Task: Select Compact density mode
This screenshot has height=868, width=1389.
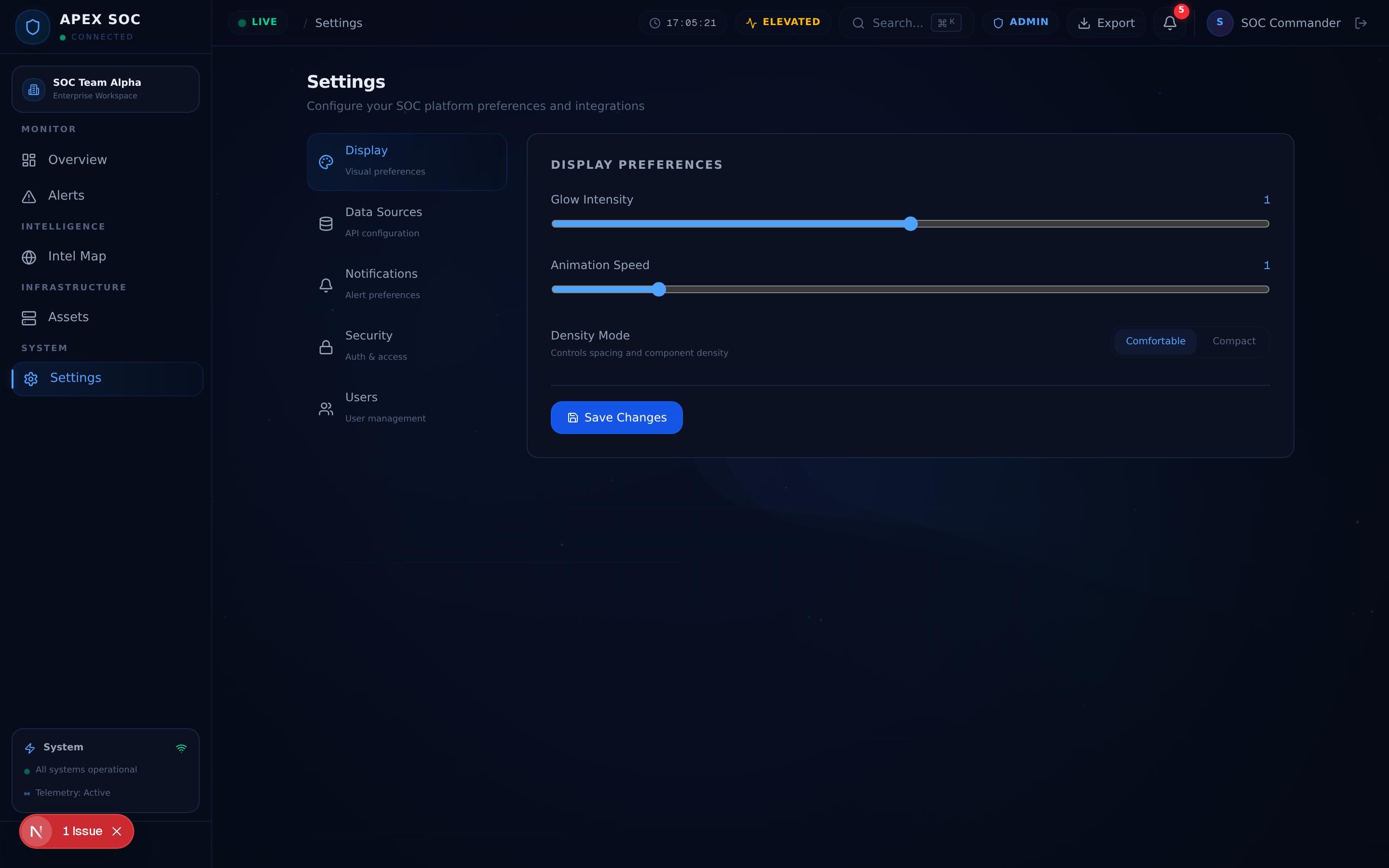Action: (1234, 341)
